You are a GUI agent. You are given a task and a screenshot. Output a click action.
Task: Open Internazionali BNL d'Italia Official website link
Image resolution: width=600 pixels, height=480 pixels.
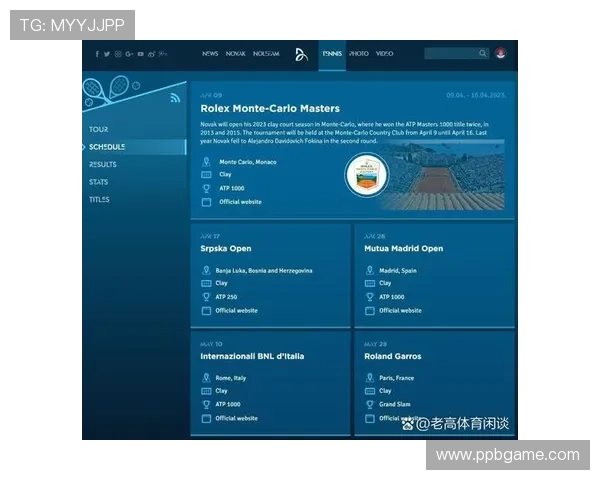(236, 418)
